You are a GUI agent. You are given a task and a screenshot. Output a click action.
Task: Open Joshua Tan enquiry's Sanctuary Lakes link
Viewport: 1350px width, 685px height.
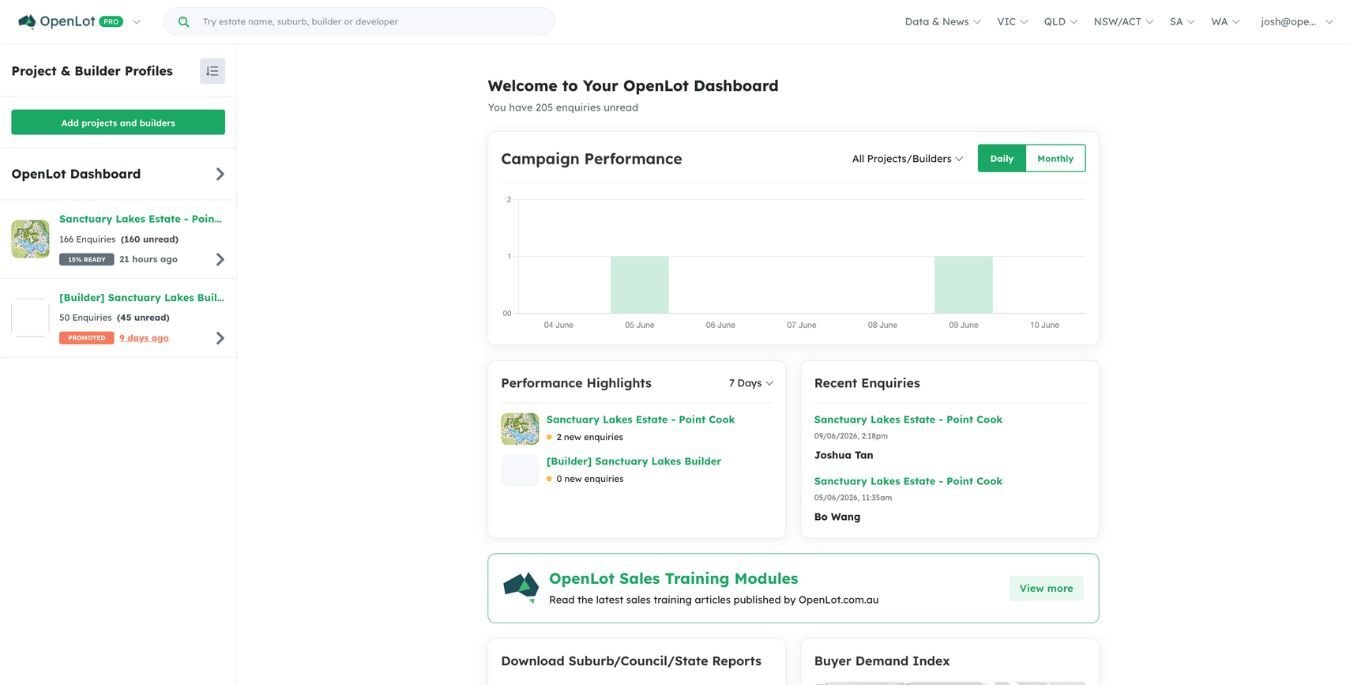tap(908, 420)
